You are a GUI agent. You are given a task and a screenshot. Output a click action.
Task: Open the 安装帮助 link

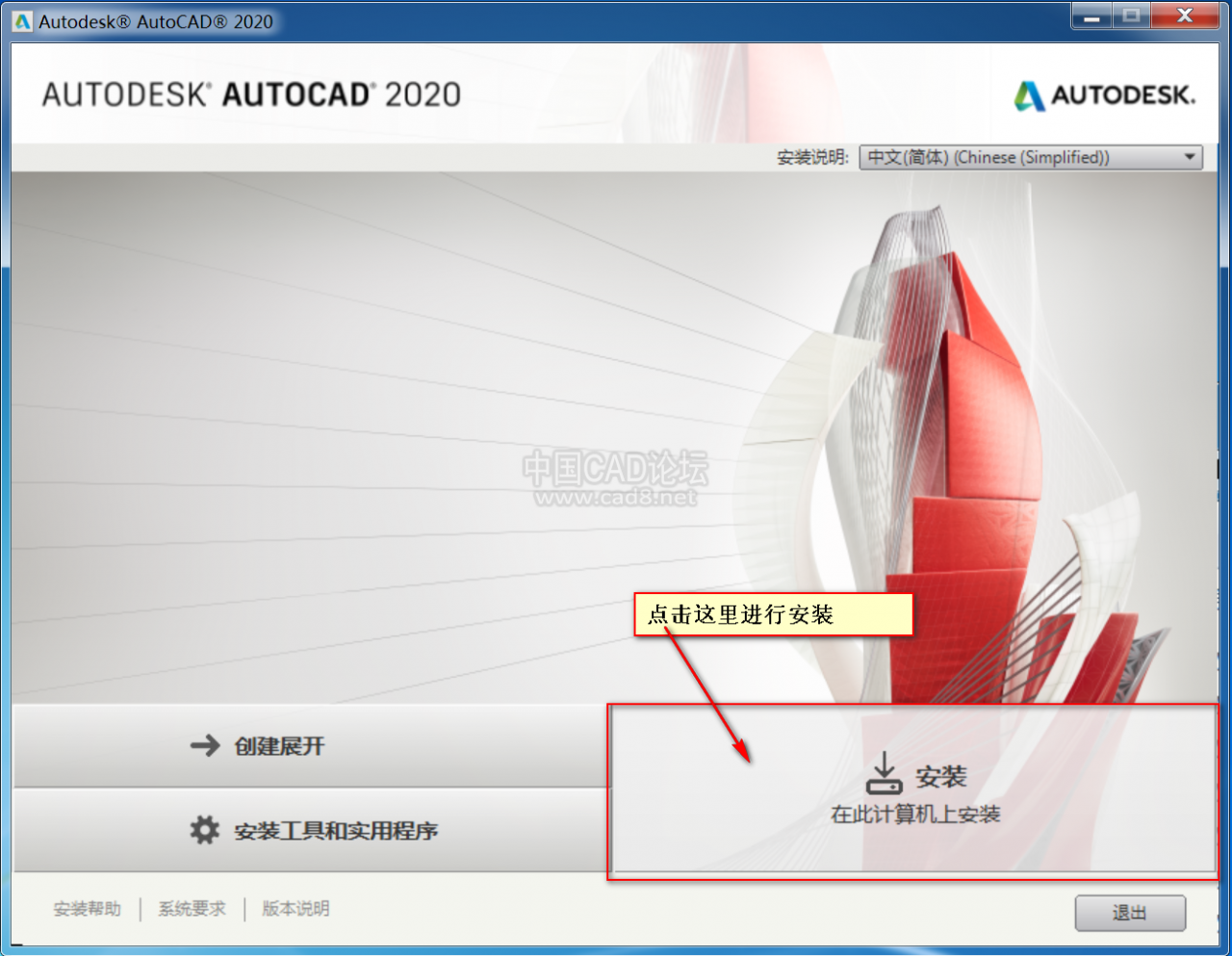(88, 909)
